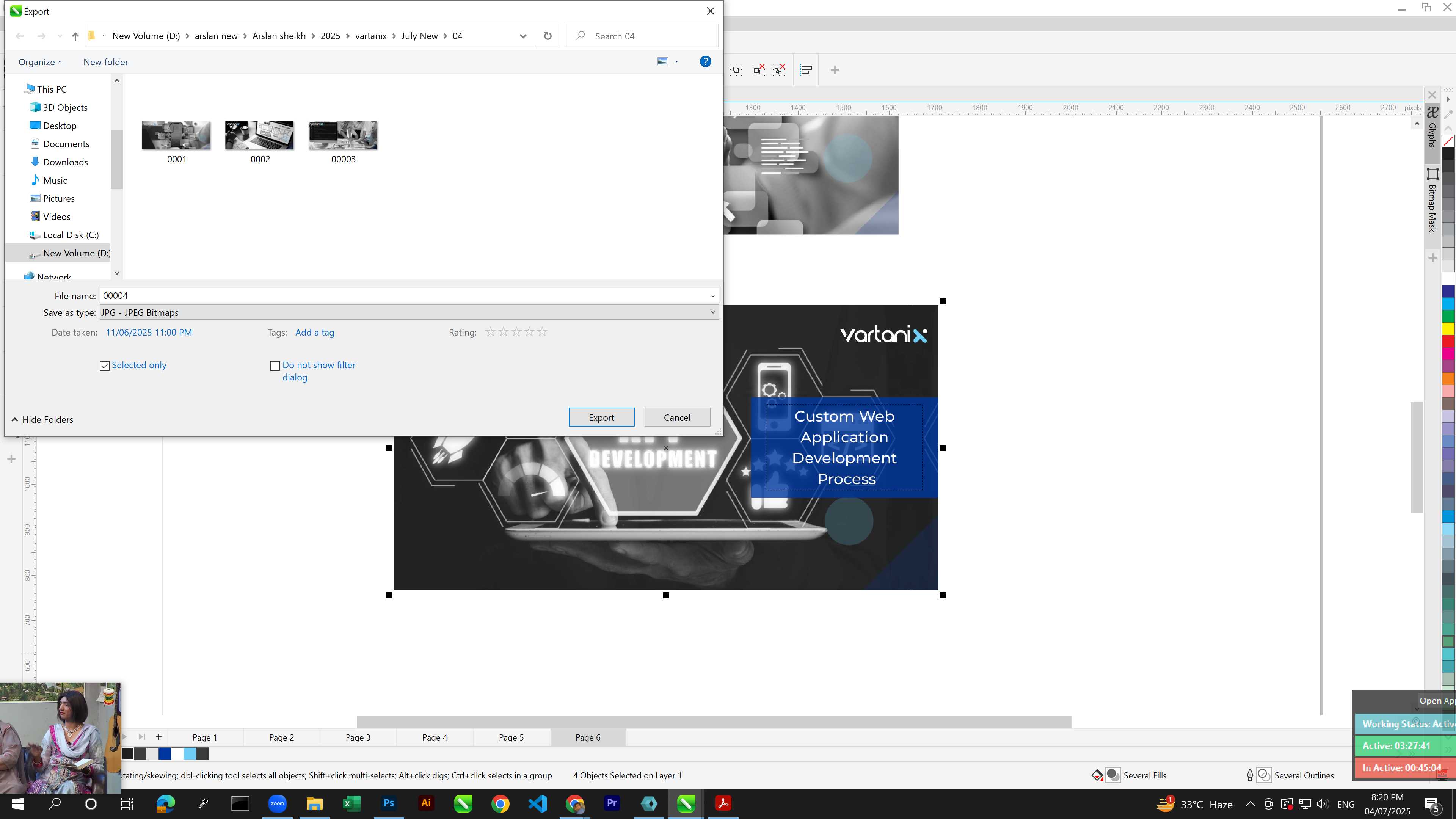
Task: Click the Add a tag link
Action: pyautogui.click(x=315, y=333)
